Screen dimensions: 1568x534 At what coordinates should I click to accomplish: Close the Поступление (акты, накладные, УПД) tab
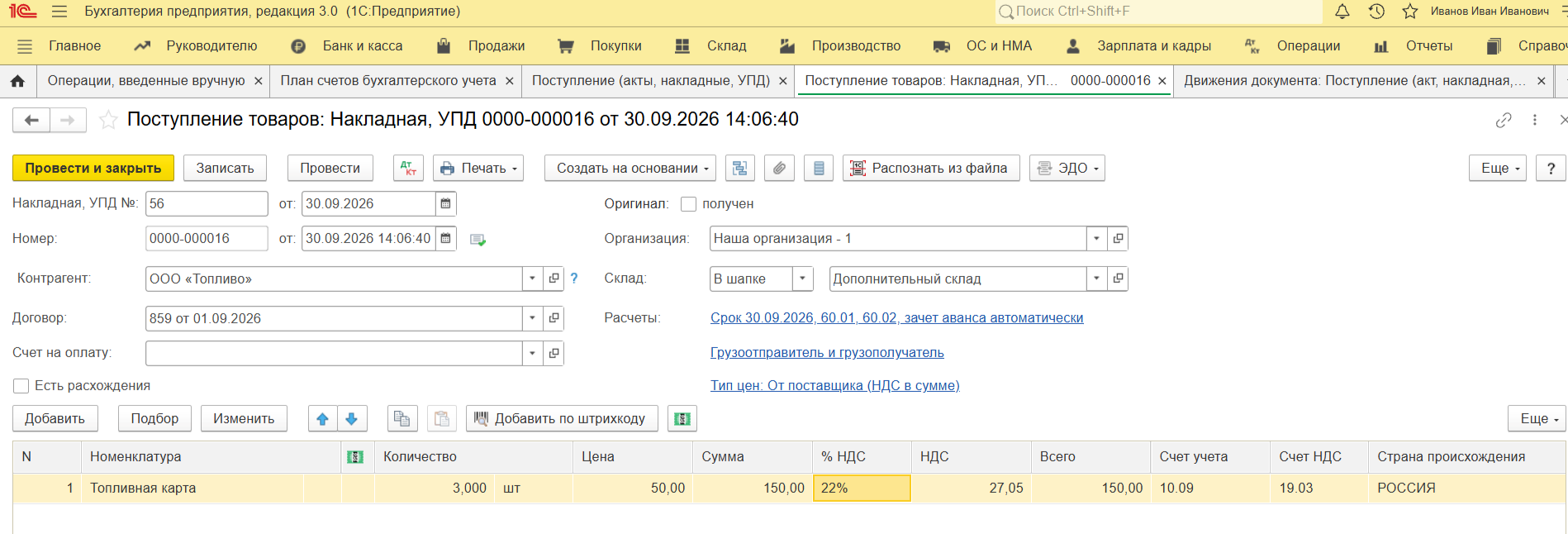(783, 81)
